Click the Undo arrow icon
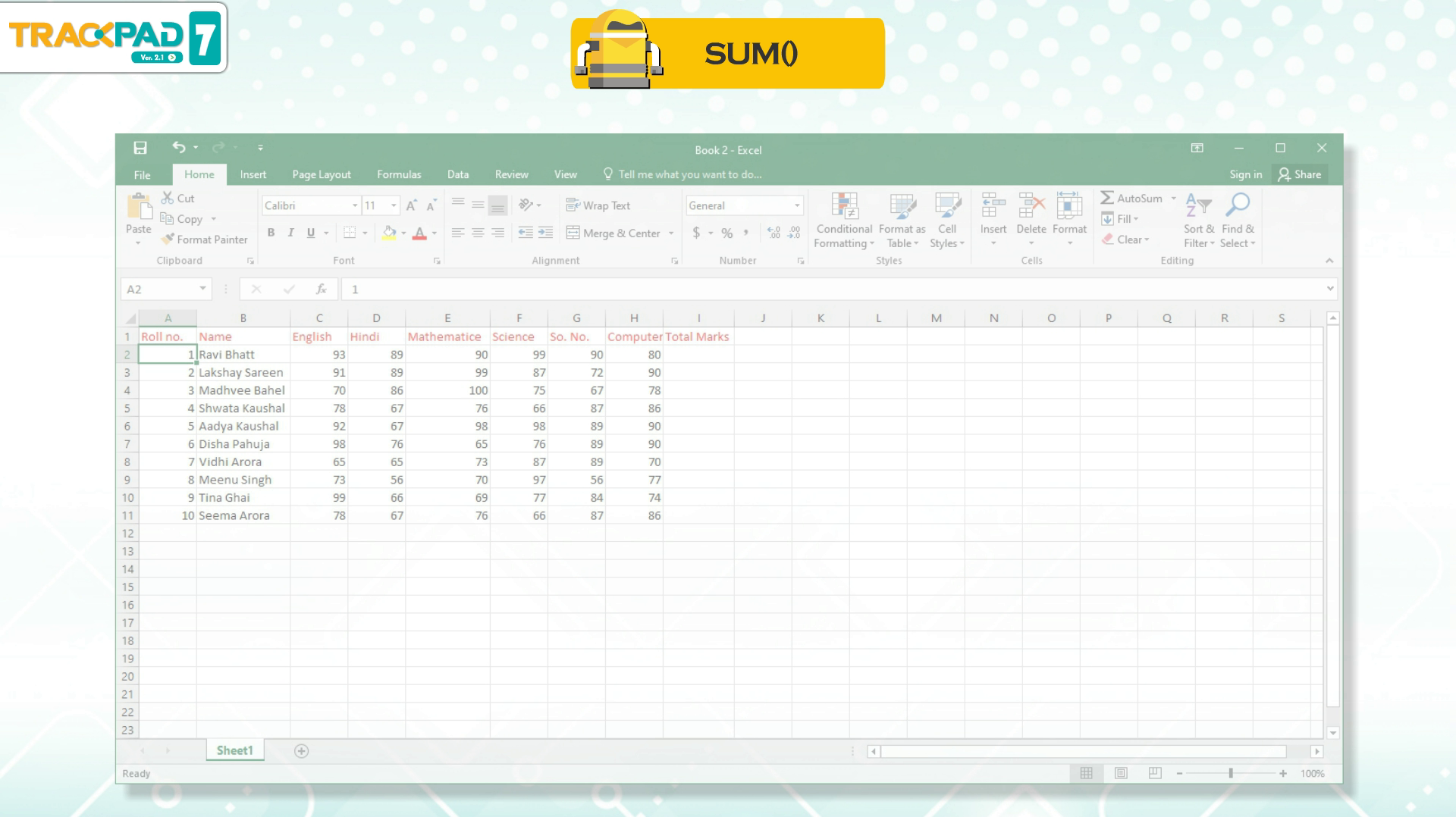 [x=178, y=148]
